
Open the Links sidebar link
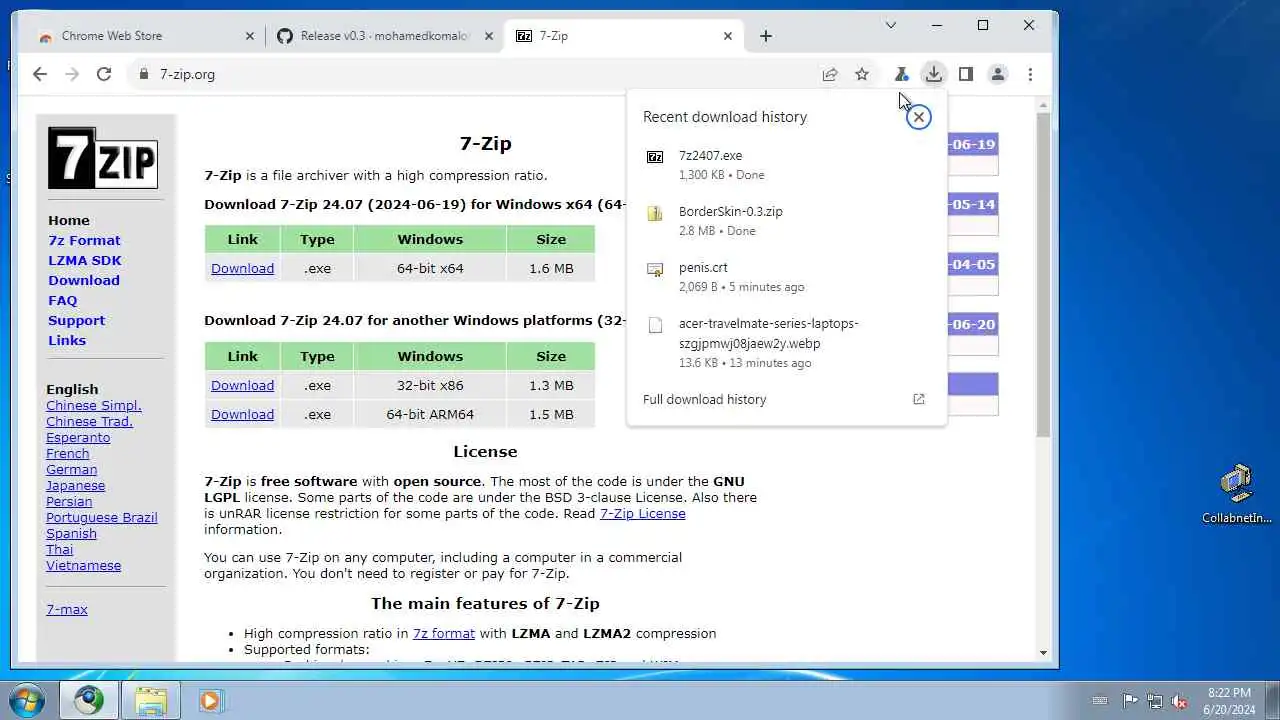click(x=67, y=340)
